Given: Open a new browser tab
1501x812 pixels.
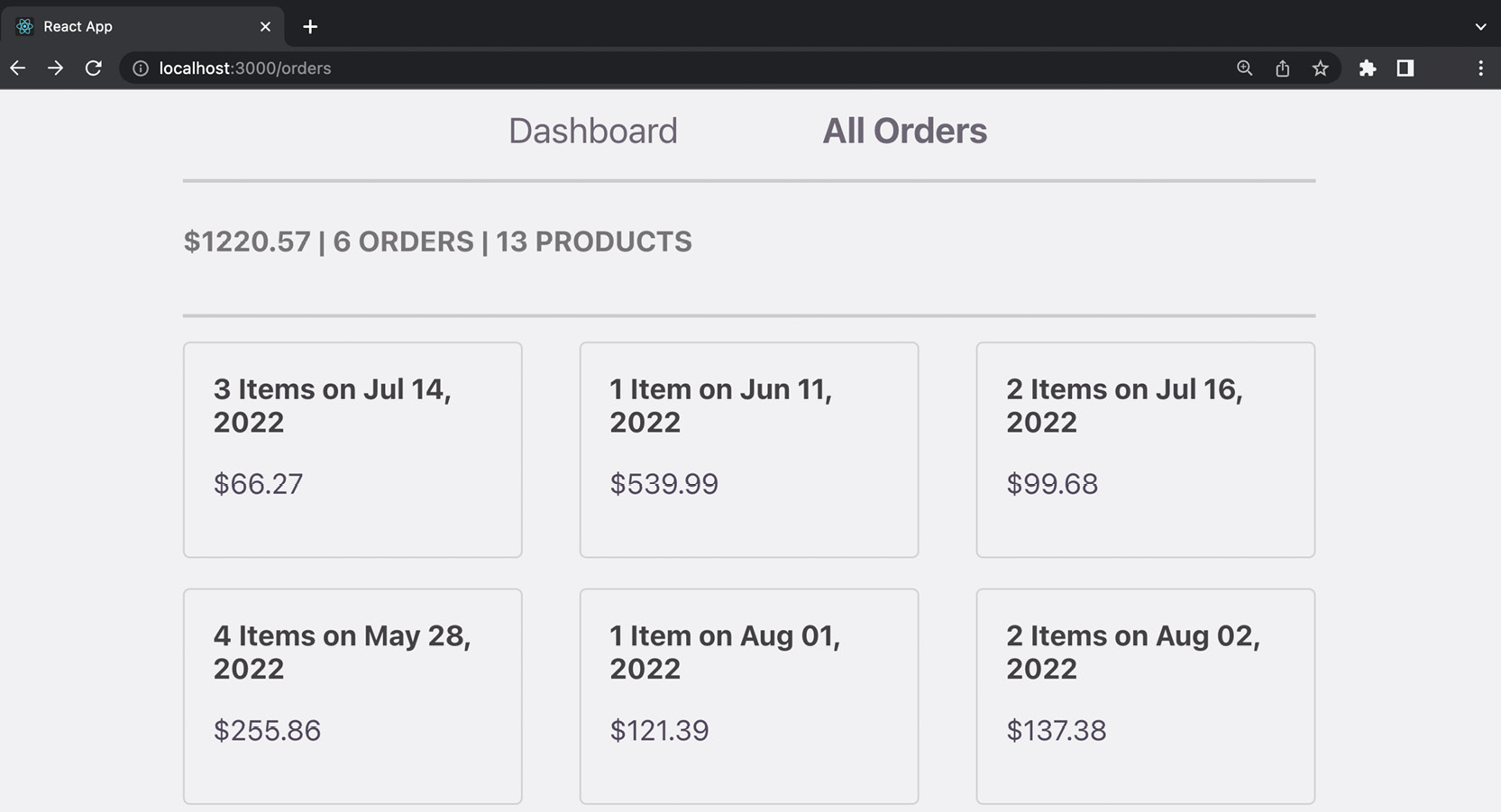Looking at the screenshot, I should 310,26.
